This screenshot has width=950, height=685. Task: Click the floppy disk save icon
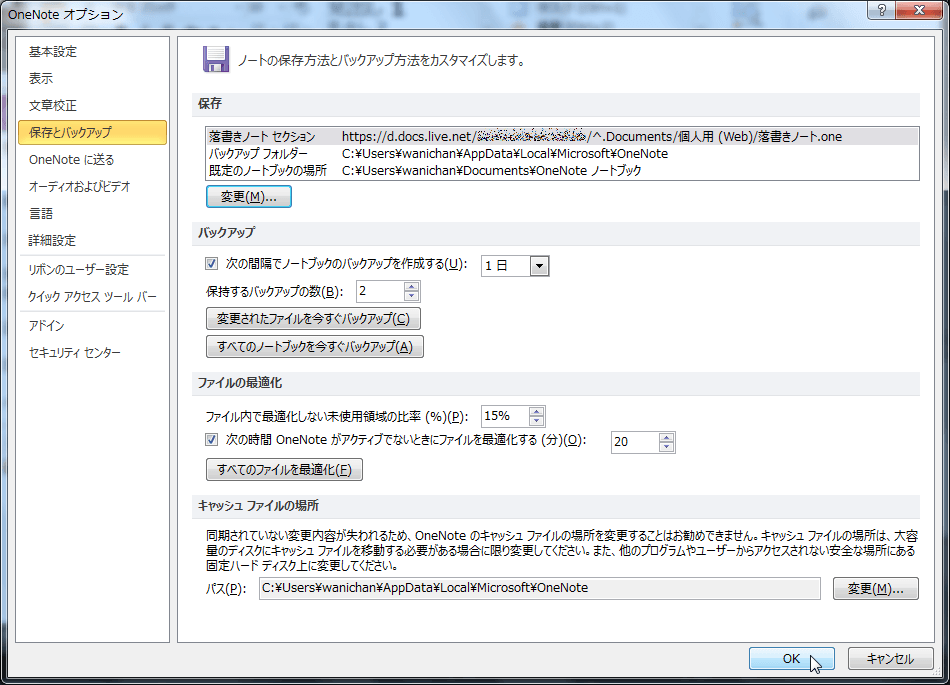coord(215,59)
